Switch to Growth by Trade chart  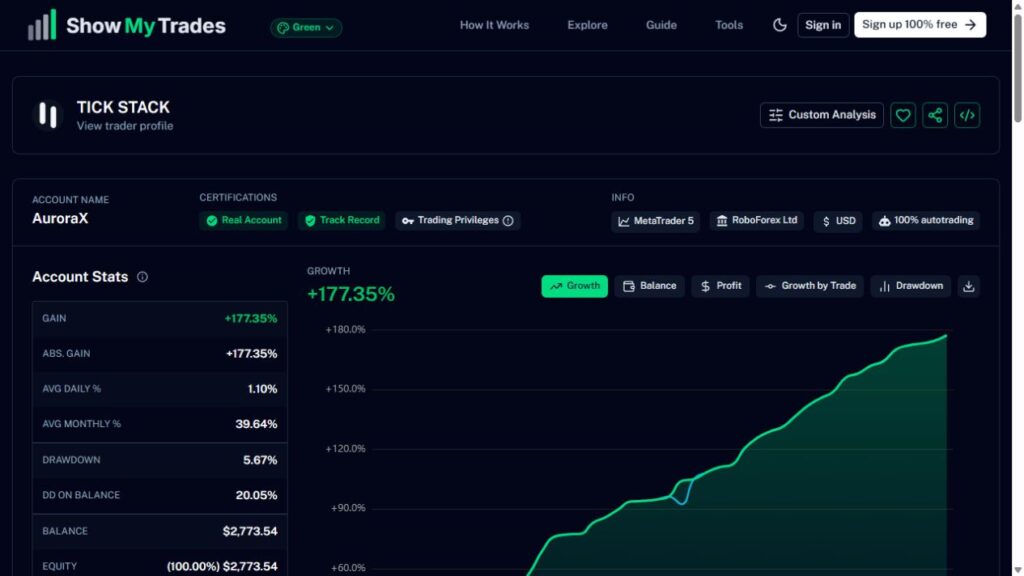pyautogui.click(x=810, y=286)
